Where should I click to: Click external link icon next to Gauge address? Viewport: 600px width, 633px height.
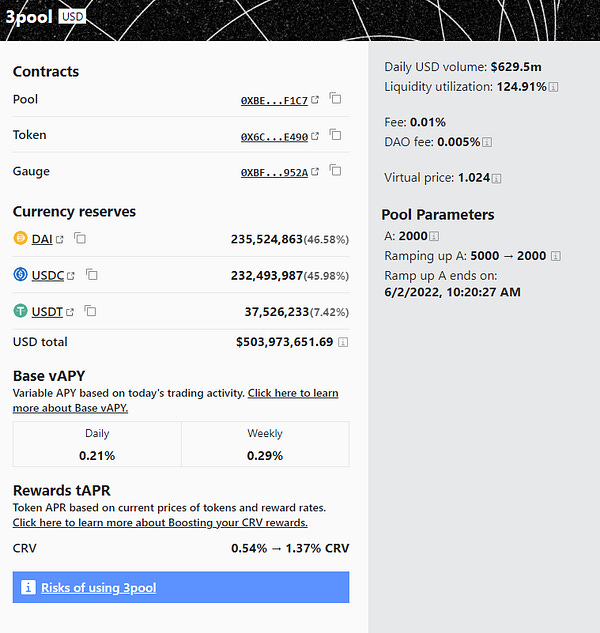(x=315, y=171)
